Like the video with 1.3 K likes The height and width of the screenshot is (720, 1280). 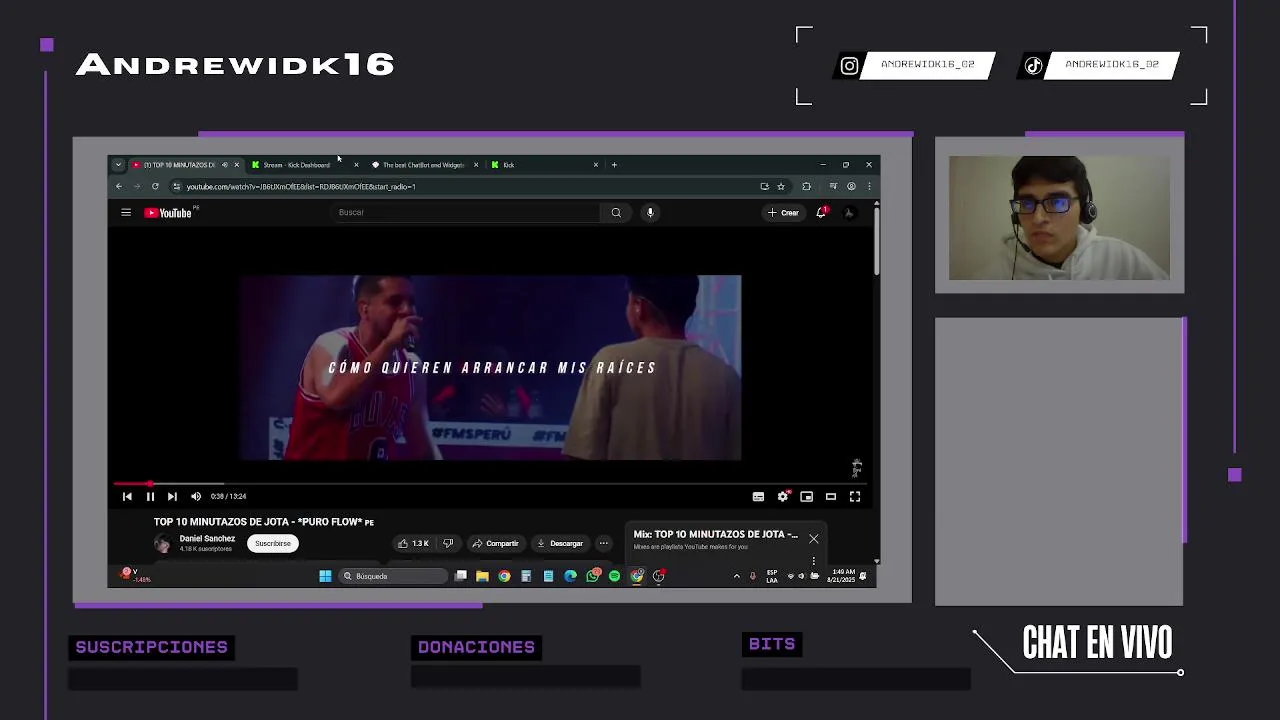click(x=413, y=543)
